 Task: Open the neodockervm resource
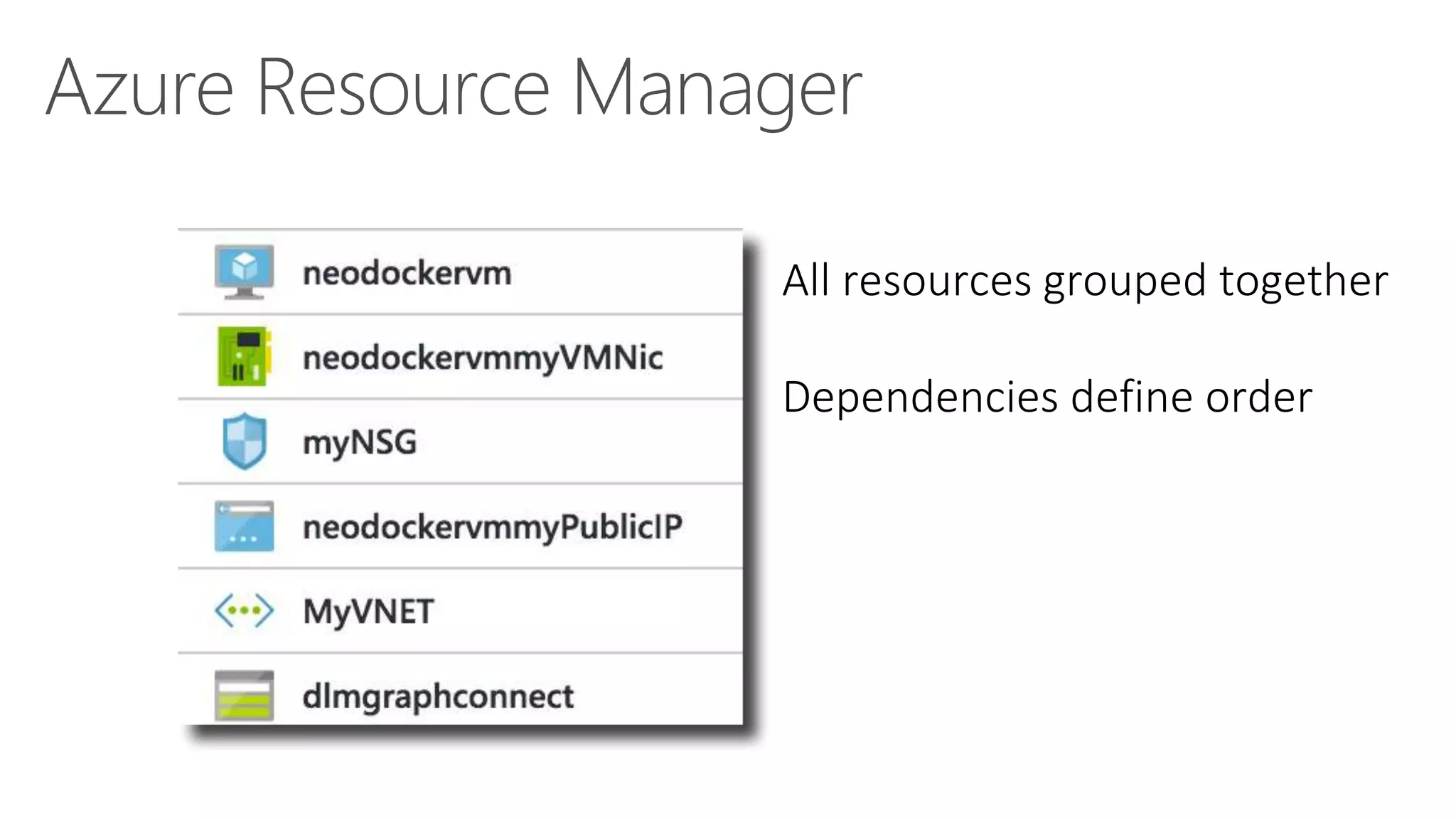pos(407,274)
